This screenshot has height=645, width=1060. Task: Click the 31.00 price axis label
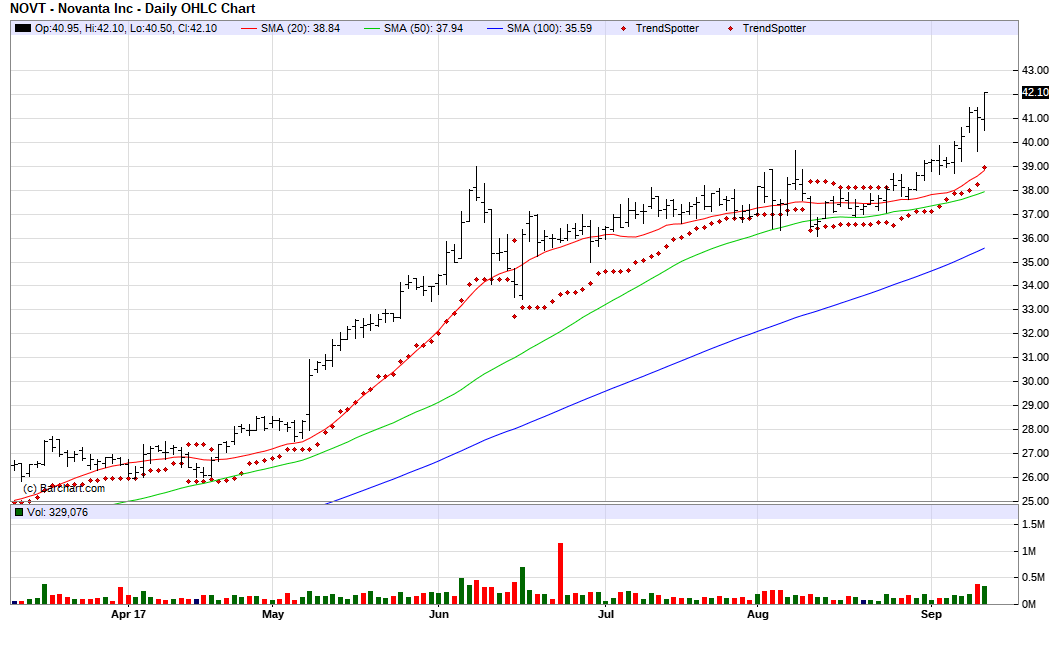click(x=1035, y=358)
